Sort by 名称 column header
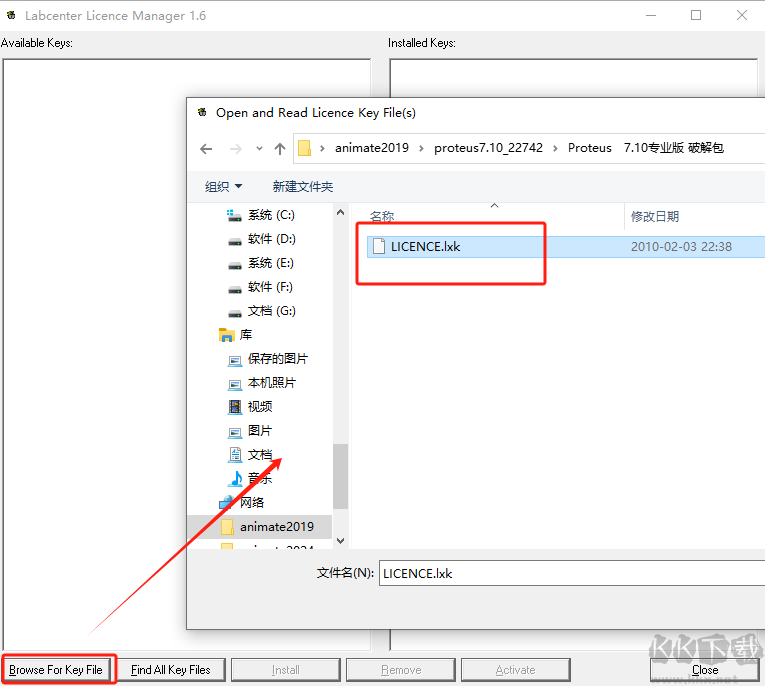The width and height of the screenshot is (765, 686). coord(382,216)
